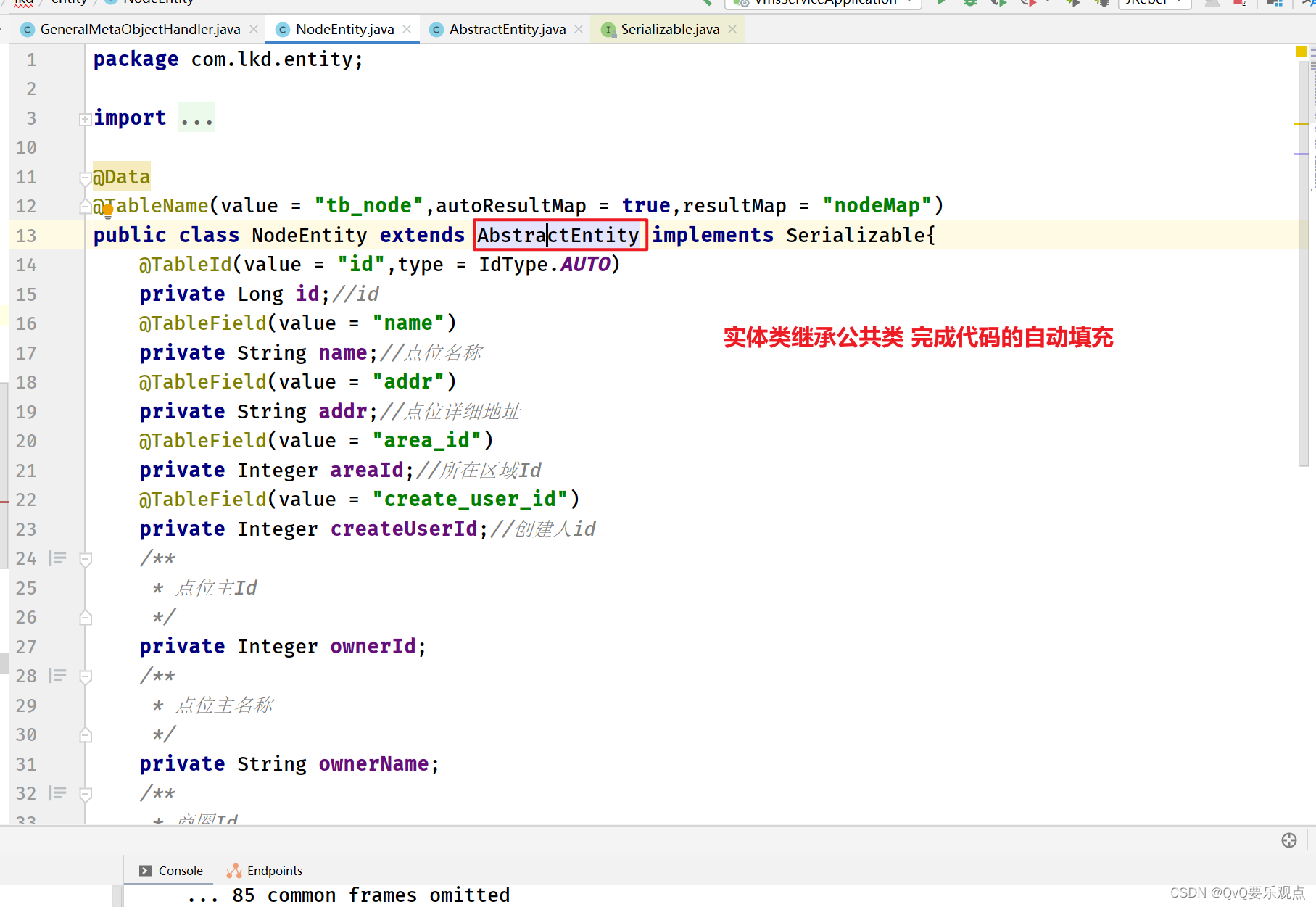Click the "create_user_id" string literal
The image size is (1316, 907).
(470, 500)
